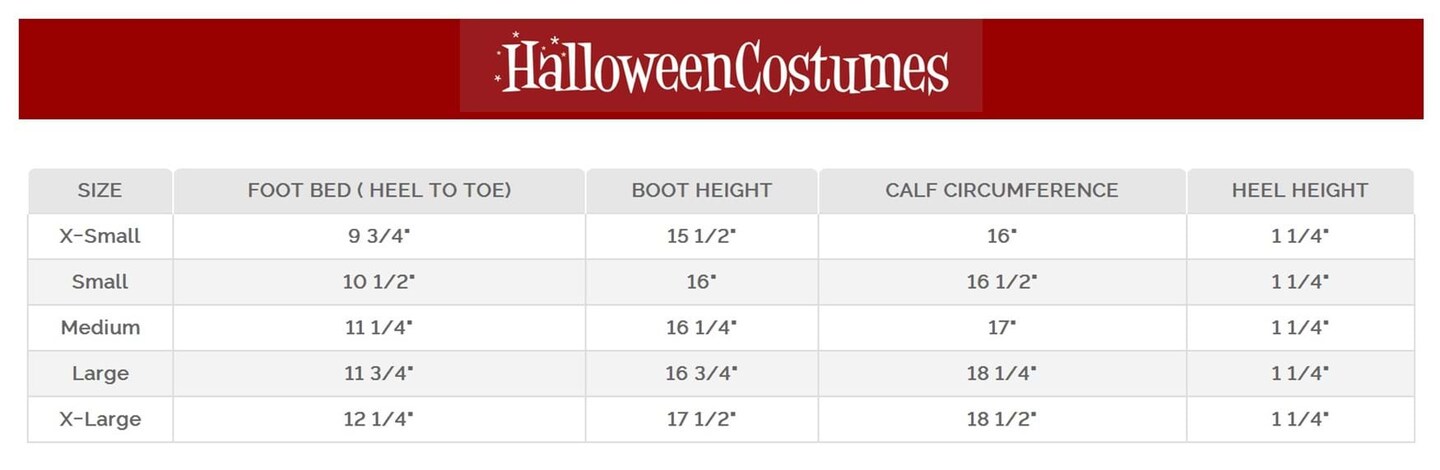Click the 17 1/2" boot height cell
The width and height of the screenshot is (1440, 470).
coord(701,420)
